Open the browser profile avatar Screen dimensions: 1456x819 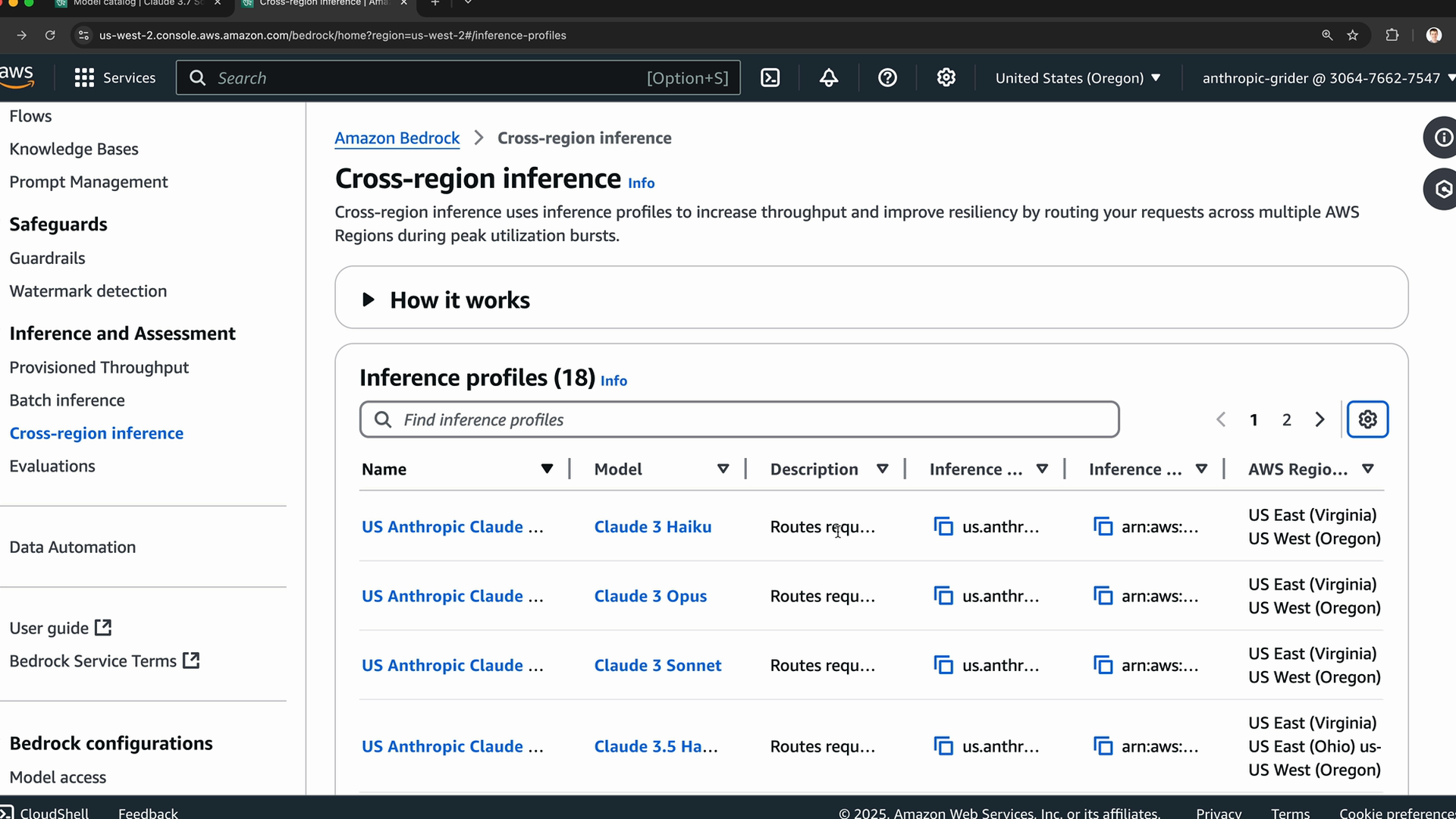tap(1433, 35)
